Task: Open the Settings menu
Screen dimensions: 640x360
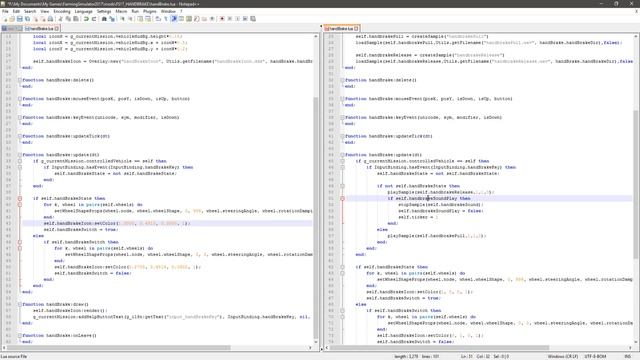Action: click(104, 11)
